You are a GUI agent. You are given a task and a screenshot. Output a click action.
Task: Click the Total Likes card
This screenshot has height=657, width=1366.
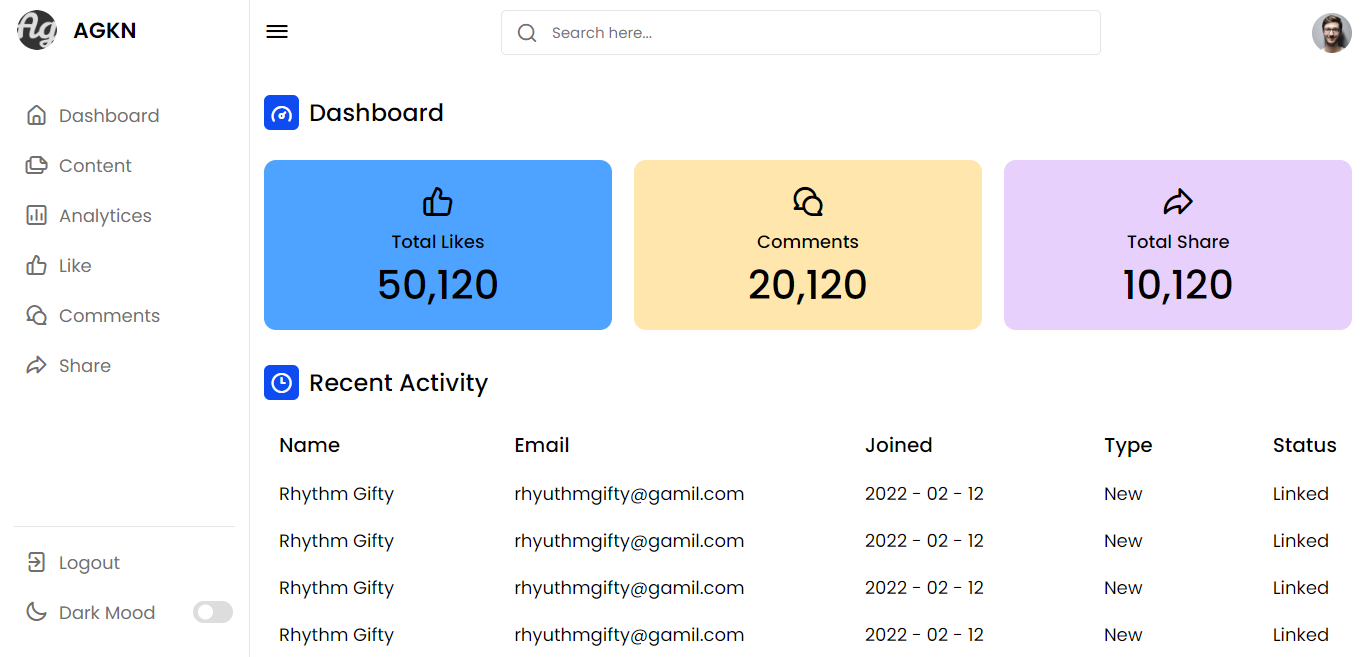[437, 244]
